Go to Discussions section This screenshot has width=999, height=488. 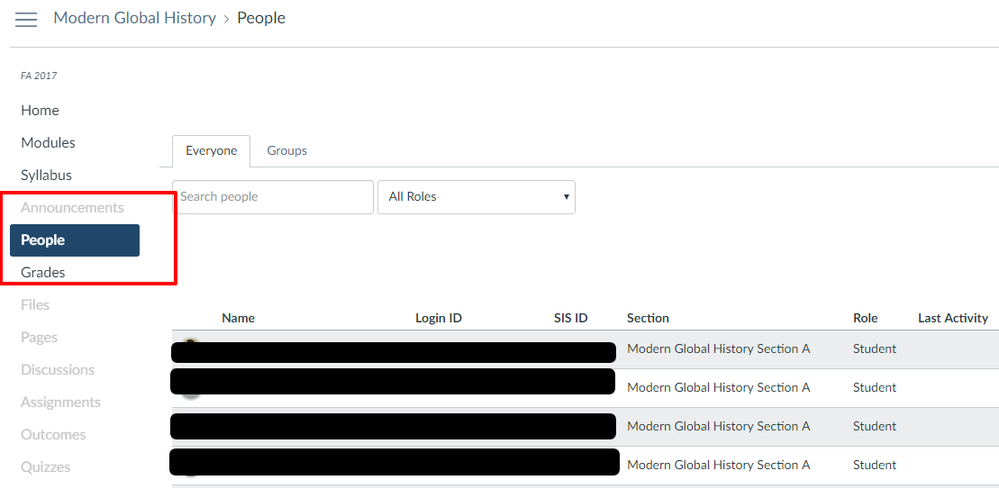57,370
